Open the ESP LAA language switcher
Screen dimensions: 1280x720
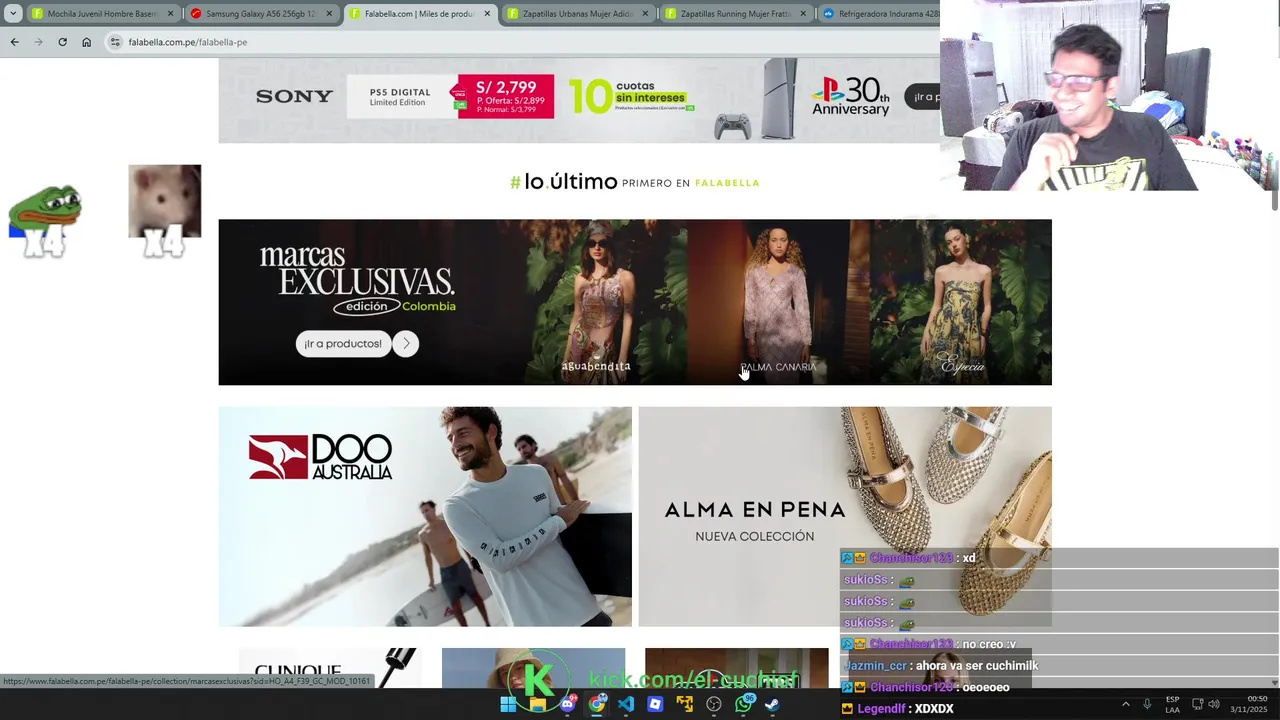coord(1172,704)
